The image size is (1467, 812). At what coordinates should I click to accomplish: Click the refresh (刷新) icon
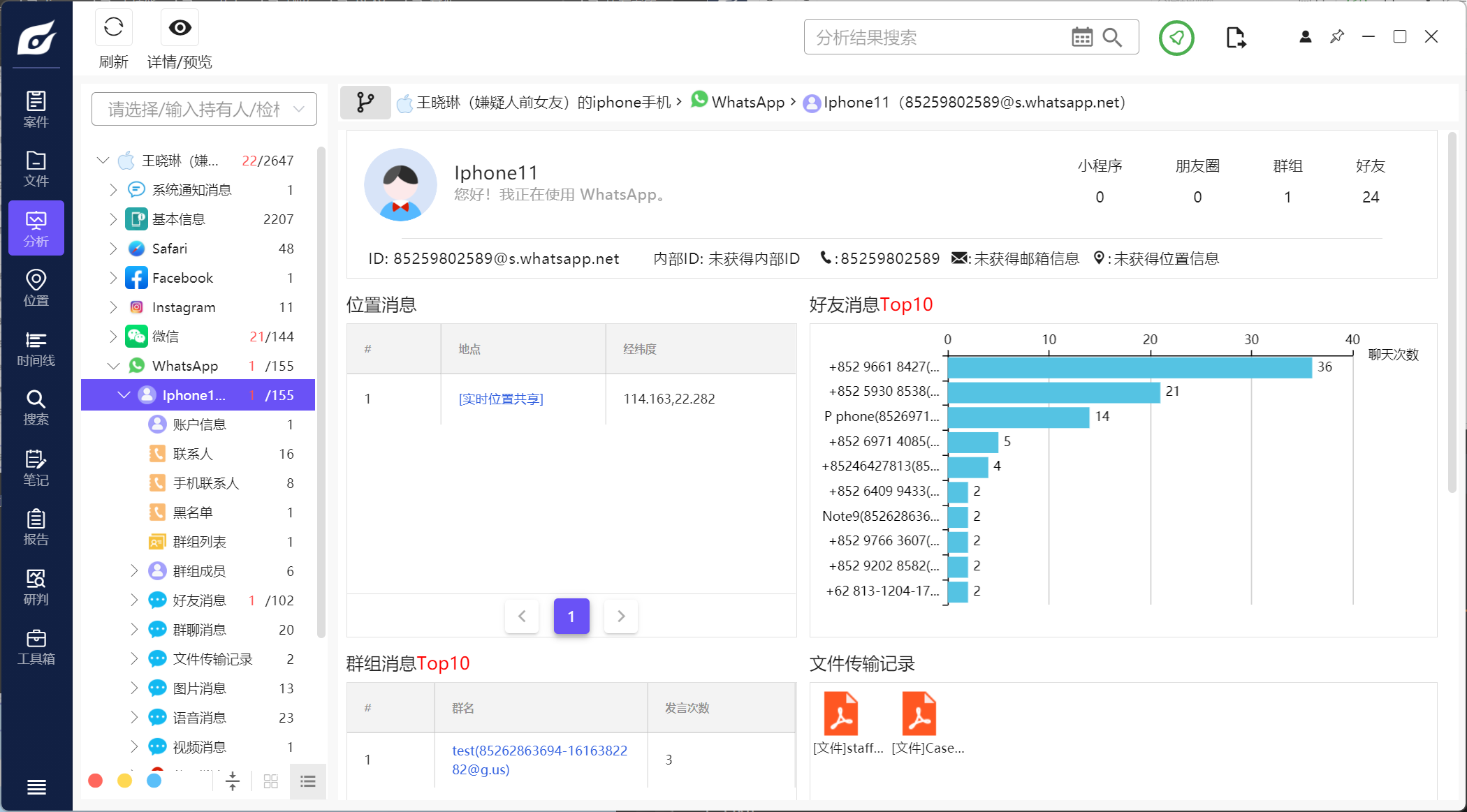click(114, 28)
